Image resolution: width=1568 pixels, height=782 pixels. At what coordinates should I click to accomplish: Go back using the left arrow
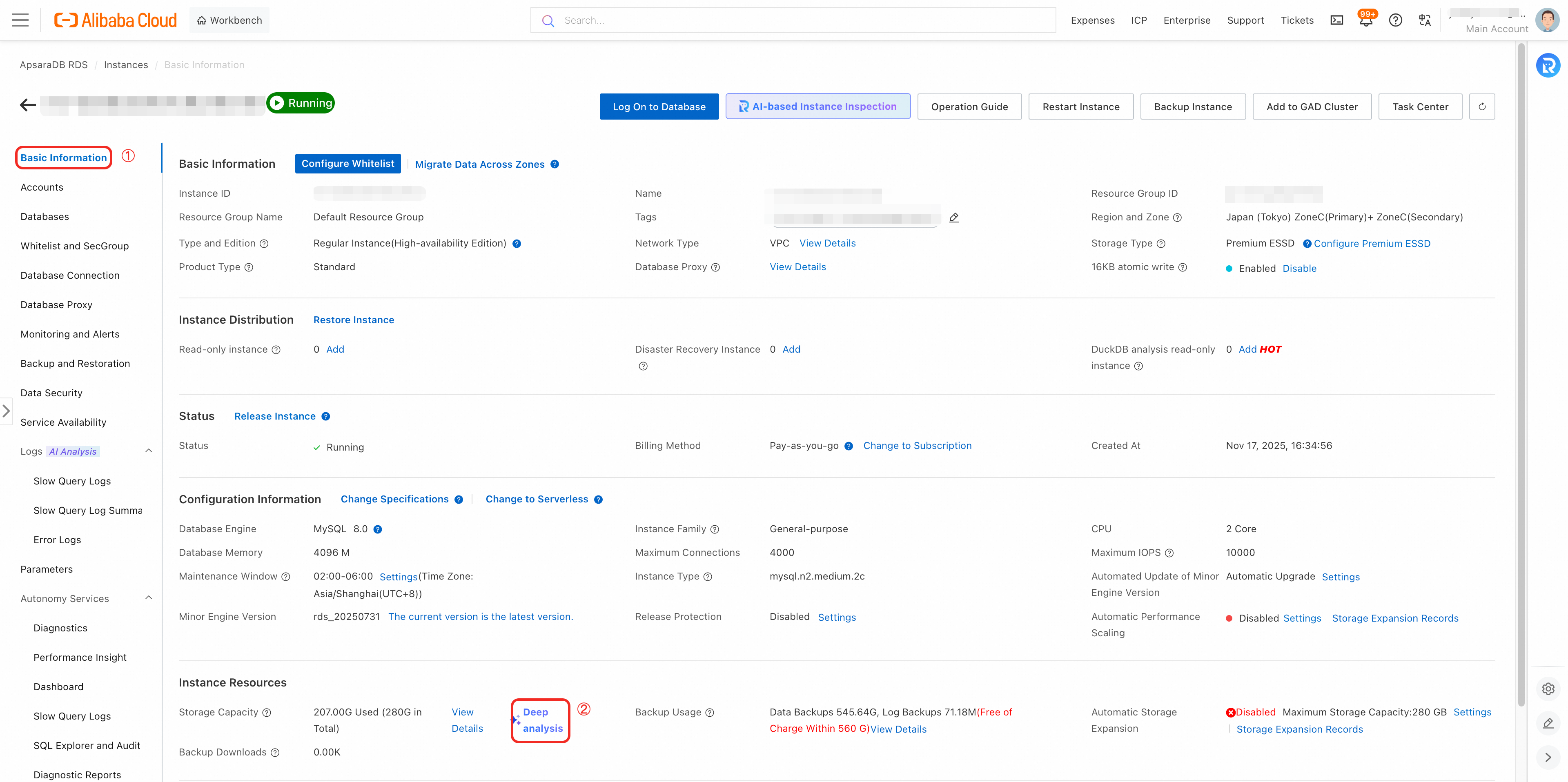pos(28,105)
